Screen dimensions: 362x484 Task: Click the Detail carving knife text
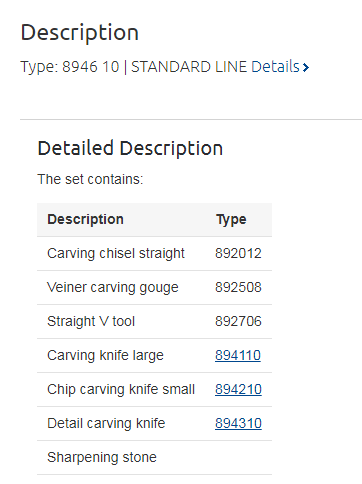(x=106, y=423)
